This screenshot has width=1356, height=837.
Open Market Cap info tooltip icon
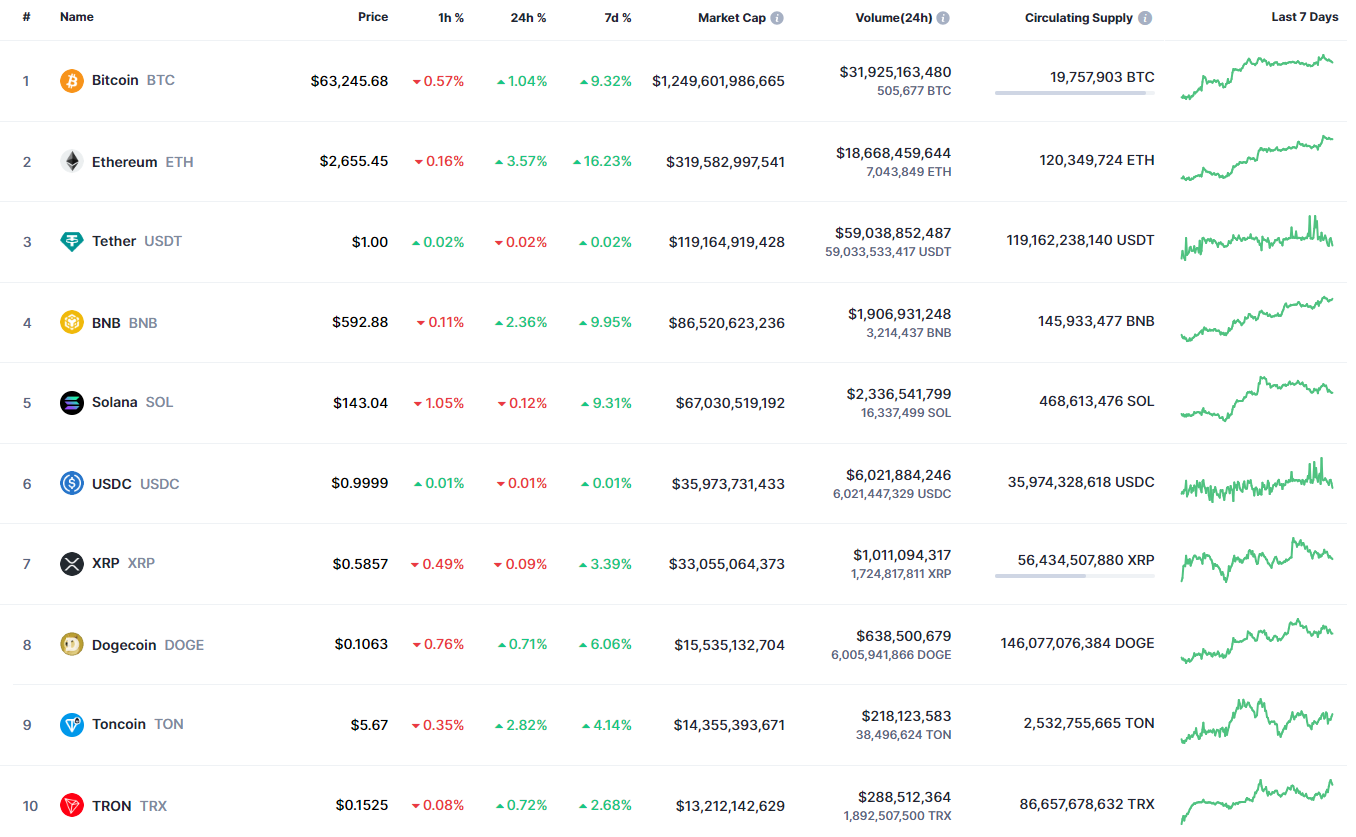777,18
